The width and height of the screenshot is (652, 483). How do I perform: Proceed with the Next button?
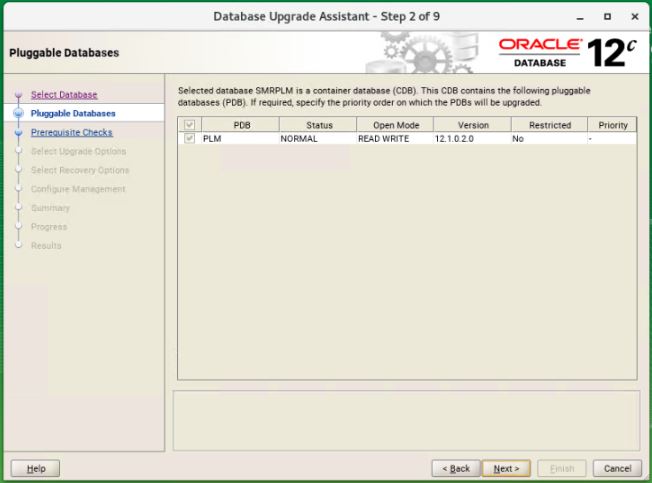pyautogui.click(x=506, y=468)
